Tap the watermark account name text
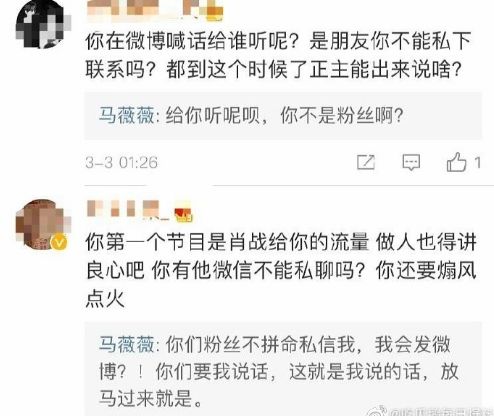The width and height of the screenshot is (494, 416). click(440, 412)
